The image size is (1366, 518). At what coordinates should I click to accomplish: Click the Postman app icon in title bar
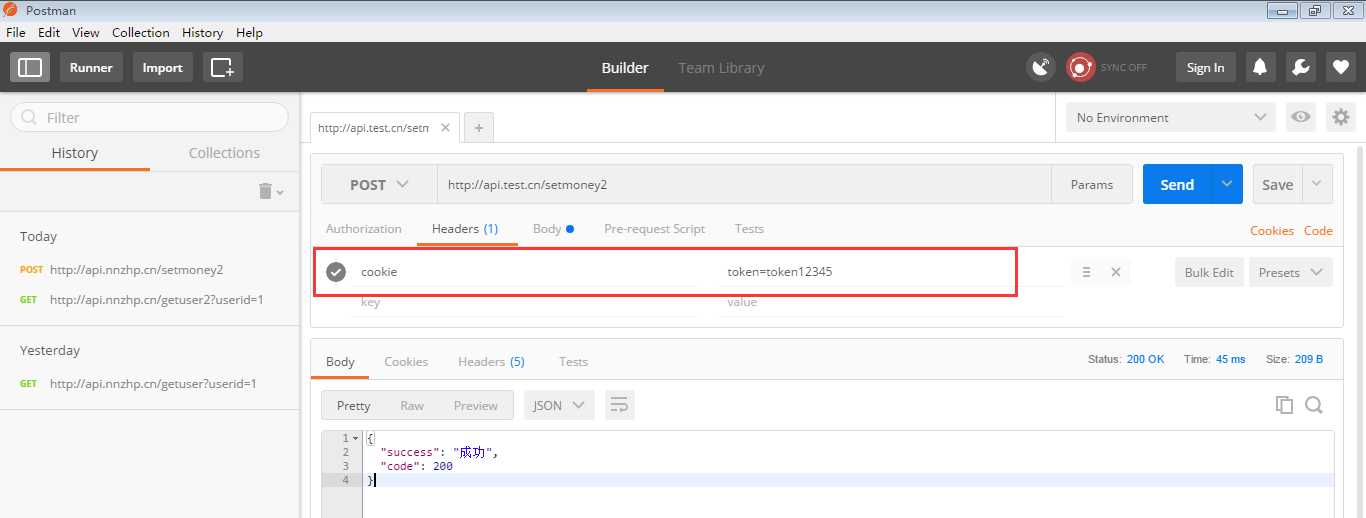pyautogui.click(x=11, y=10)
